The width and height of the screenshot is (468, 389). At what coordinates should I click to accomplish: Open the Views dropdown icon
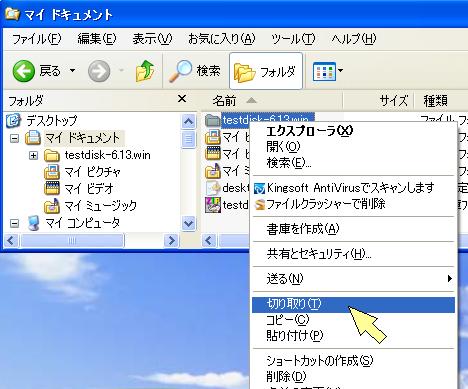[x=328, y=71]
